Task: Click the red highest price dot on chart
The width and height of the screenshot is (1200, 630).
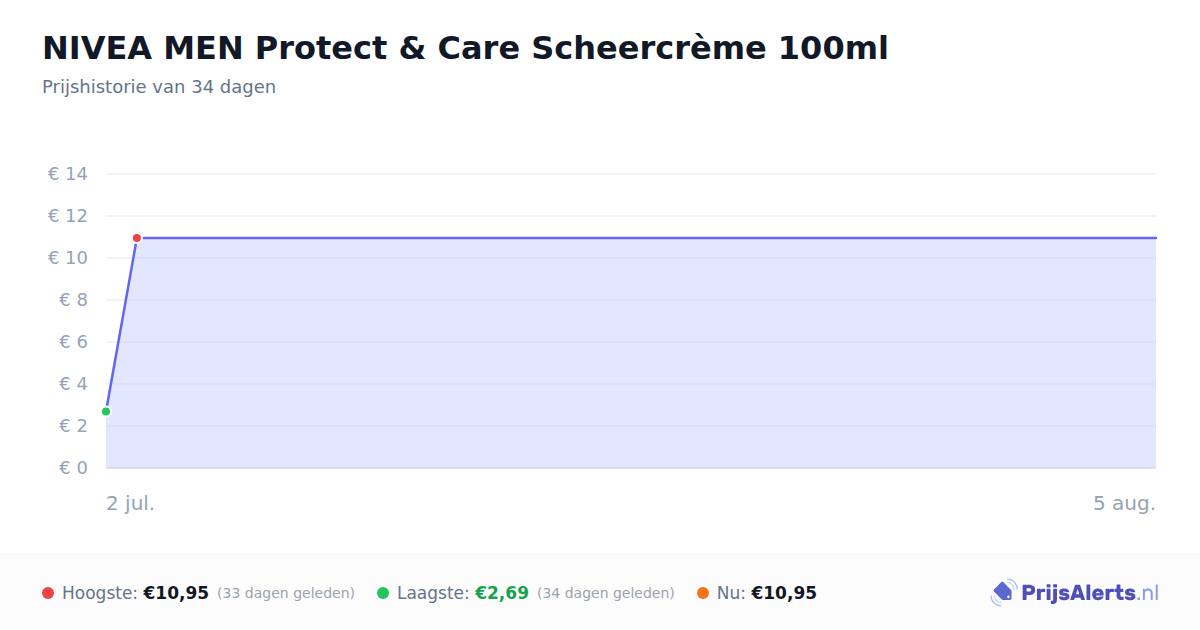Action: [x=137, y=238]
